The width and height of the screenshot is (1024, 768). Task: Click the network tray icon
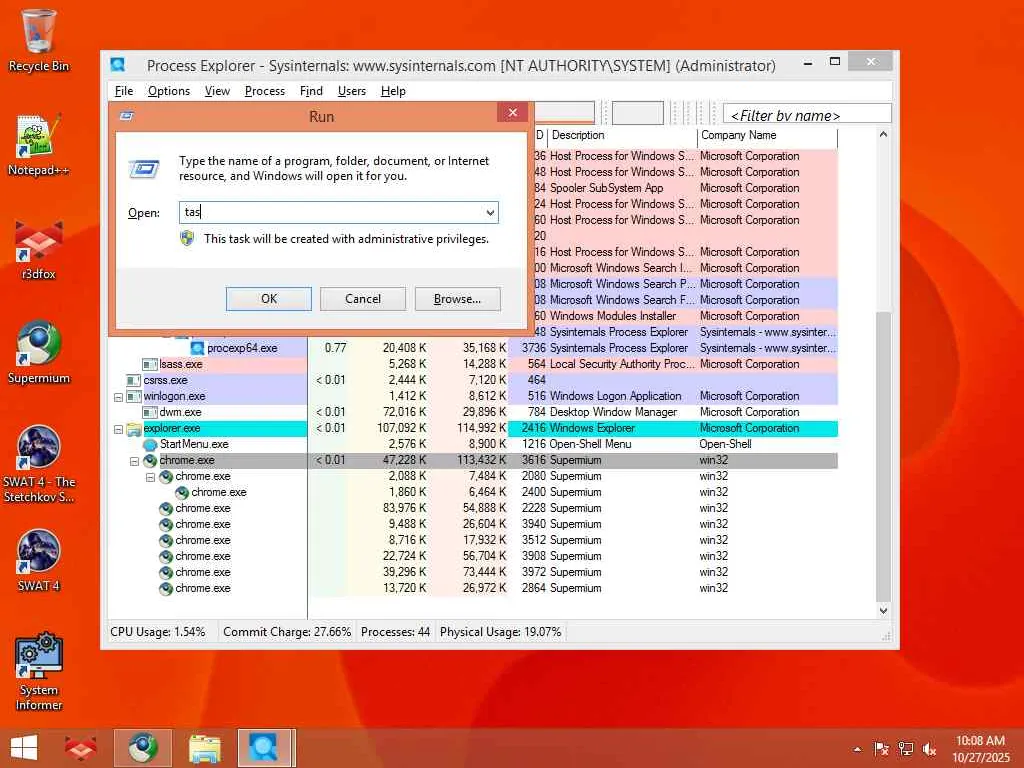[x=905, y=749]
